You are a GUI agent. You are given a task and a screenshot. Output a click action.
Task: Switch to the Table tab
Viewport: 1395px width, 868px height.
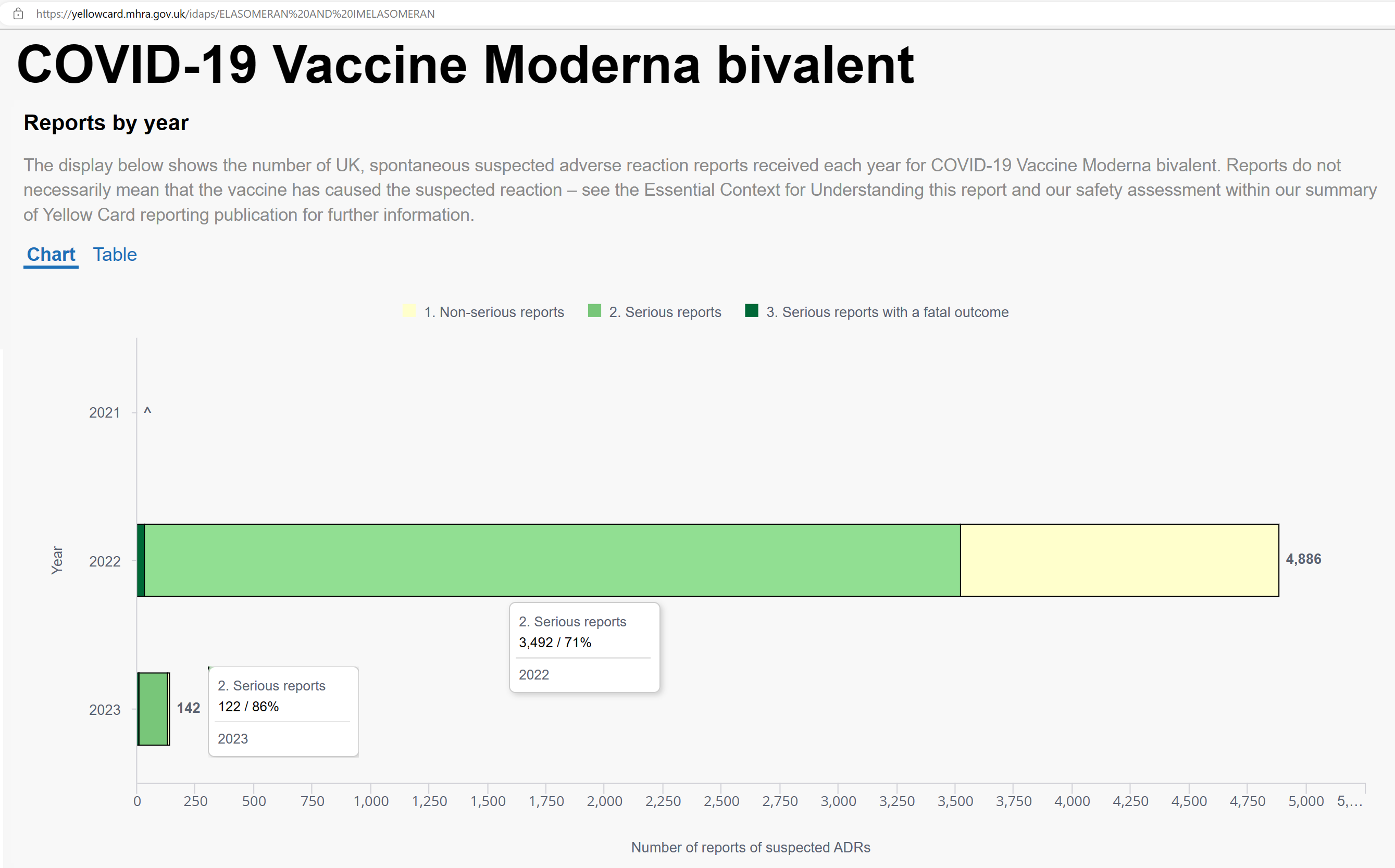click(x=115, y=254)
